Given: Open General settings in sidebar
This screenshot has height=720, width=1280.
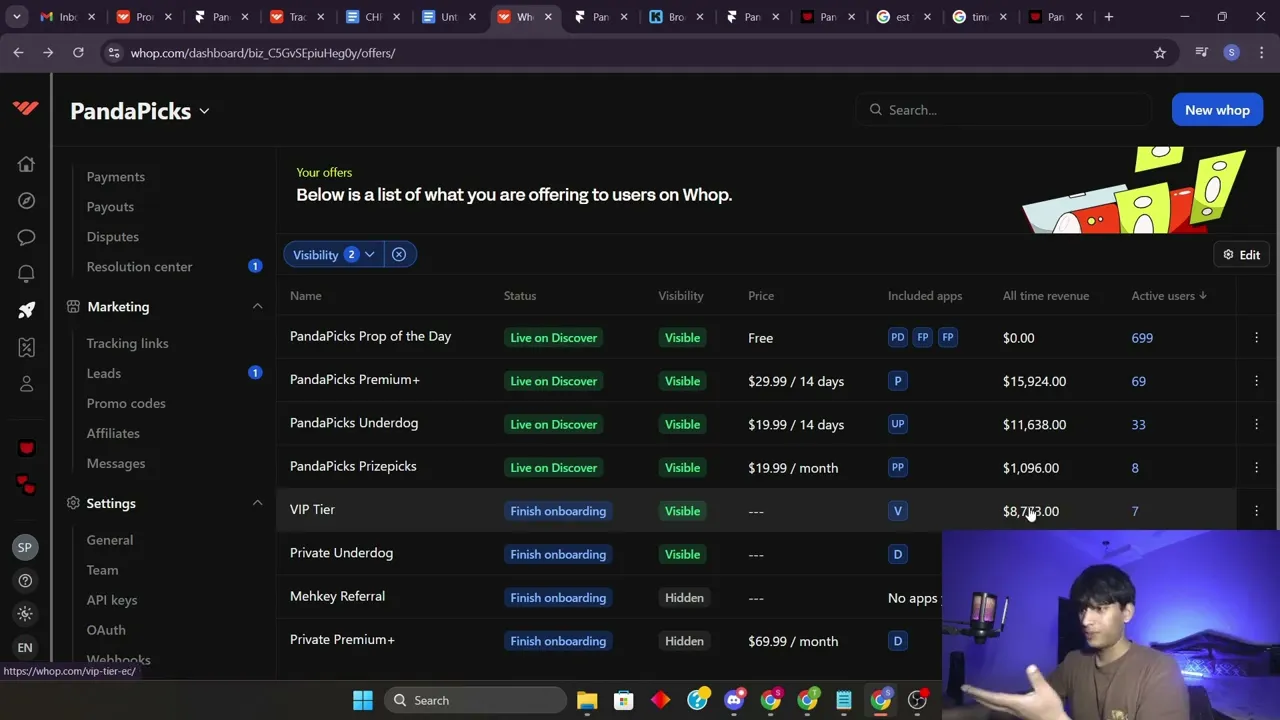Looking at the screenshot, I should click(x=109, y=540).
